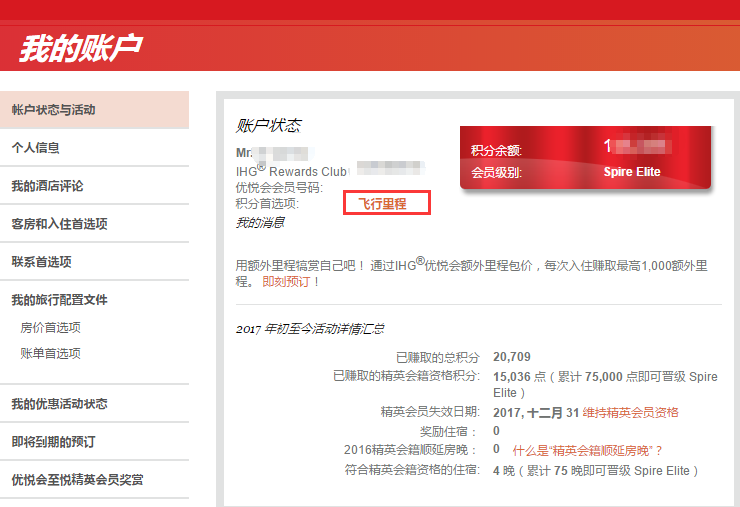Image resolution: width=740 pixels, height=507 pixels.
Task: Go to 我的酒店评论 menu item
Action: coord(94,186)
